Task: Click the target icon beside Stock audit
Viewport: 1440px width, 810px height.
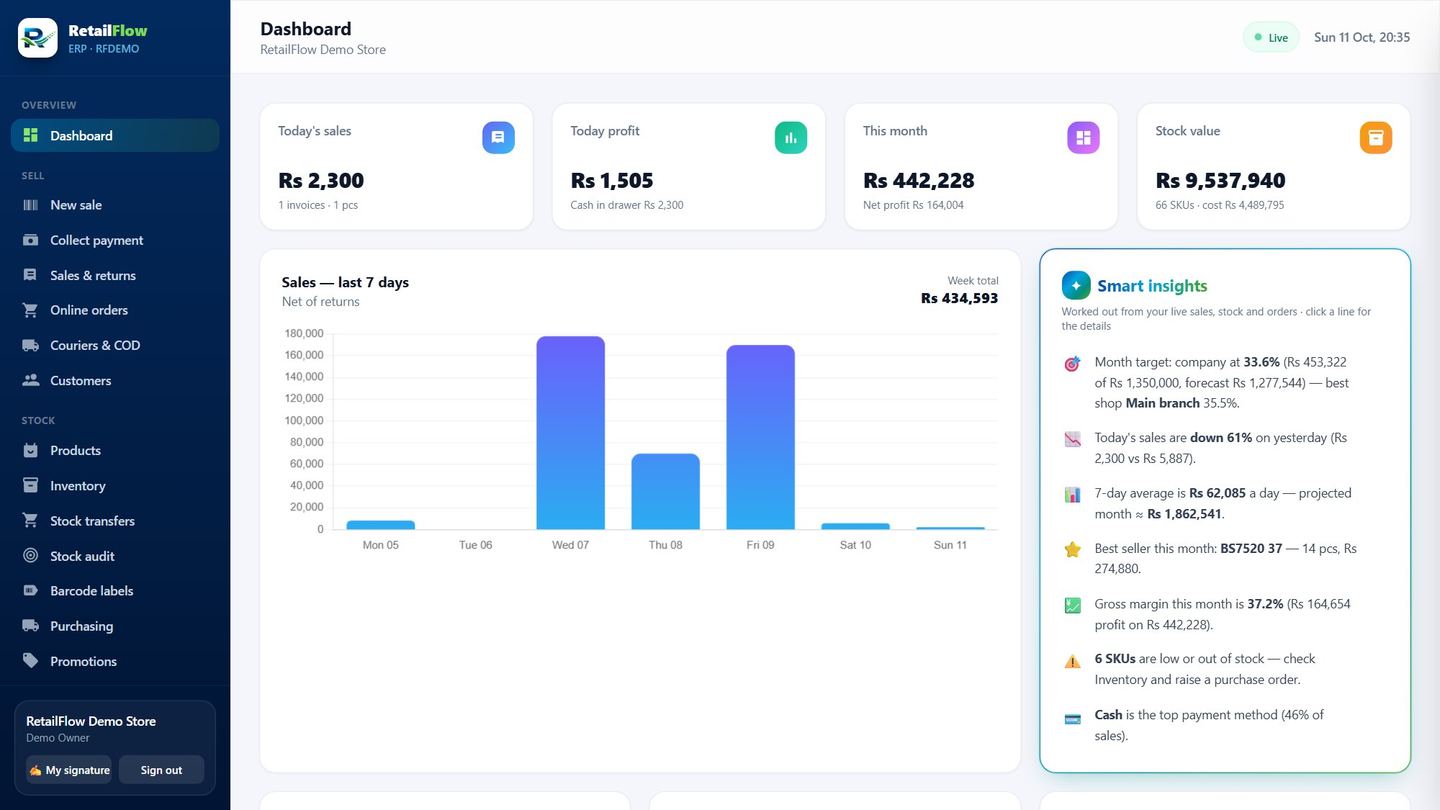Action: coord(31,556)
